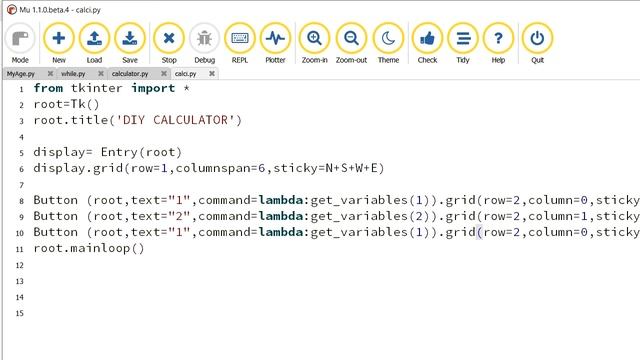Viewport: 640px width, 360px height.
Task: Toggle the Theme
Action: tap(388, 43)
